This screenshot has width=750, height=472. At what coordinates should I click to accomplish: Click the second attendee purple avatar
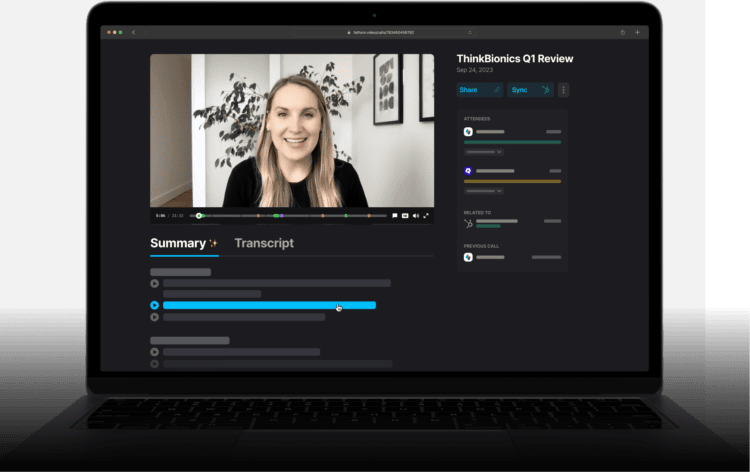point(468,171)
